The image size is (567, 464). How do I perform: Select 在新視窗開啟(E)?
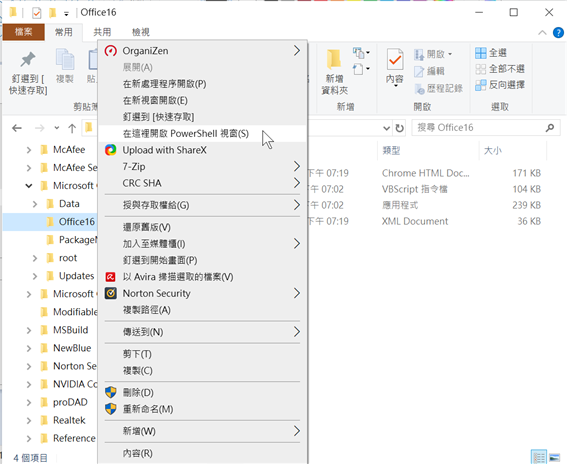(x=202, y=100)
